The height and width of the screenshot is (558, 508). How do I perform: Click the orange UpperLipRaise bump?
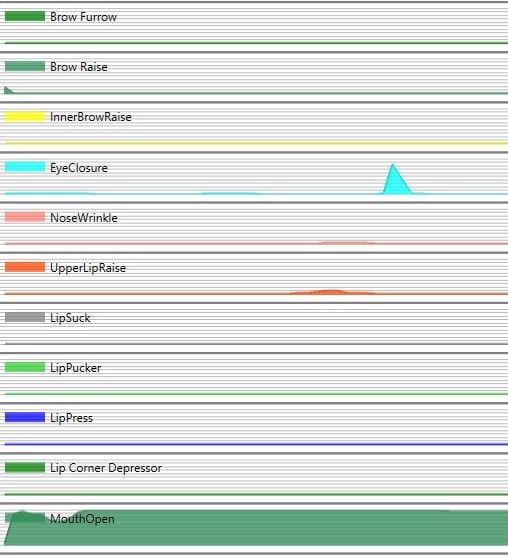pyautogui.click(x=331, y=292)
